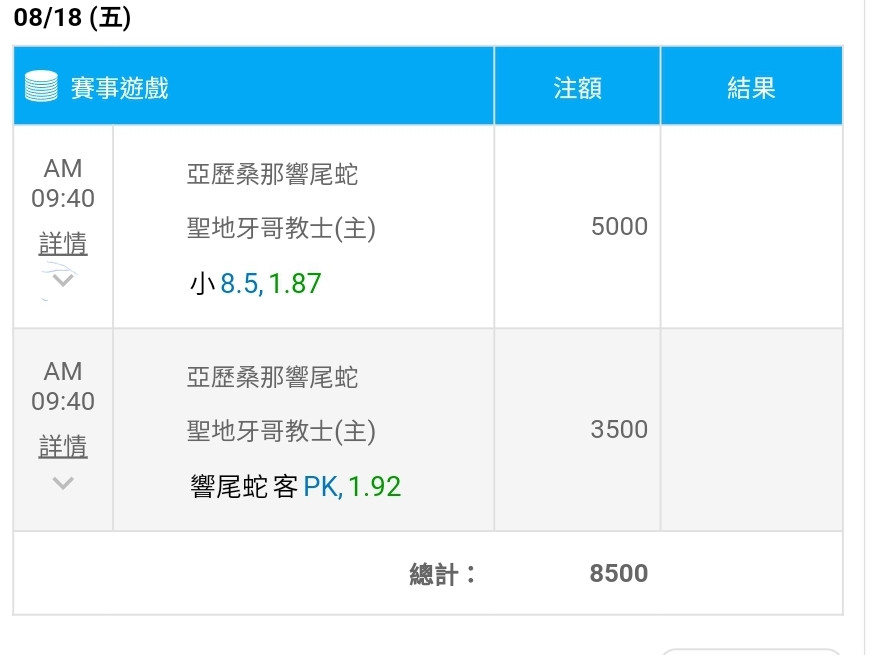Select the 小 8.5, 1.87 bet line
The image size is (896, 655).
coord(255,283)
